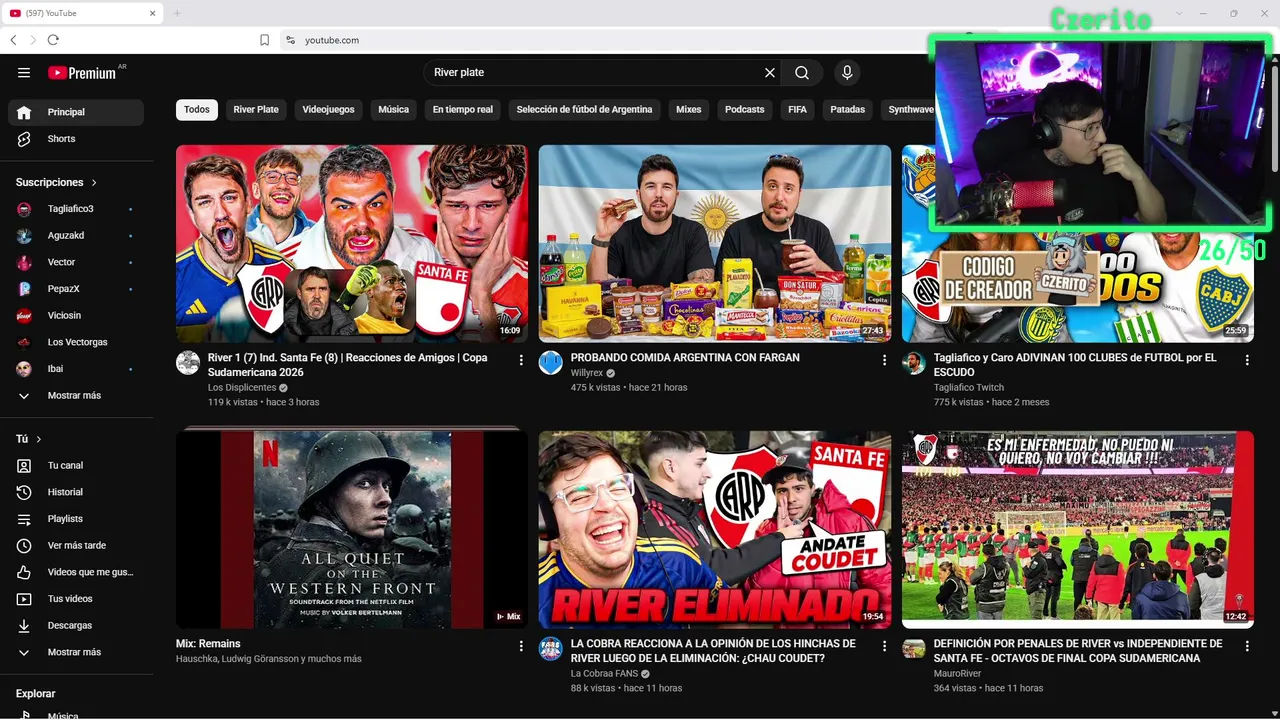Start voice search with the microphone

(847, 73)
